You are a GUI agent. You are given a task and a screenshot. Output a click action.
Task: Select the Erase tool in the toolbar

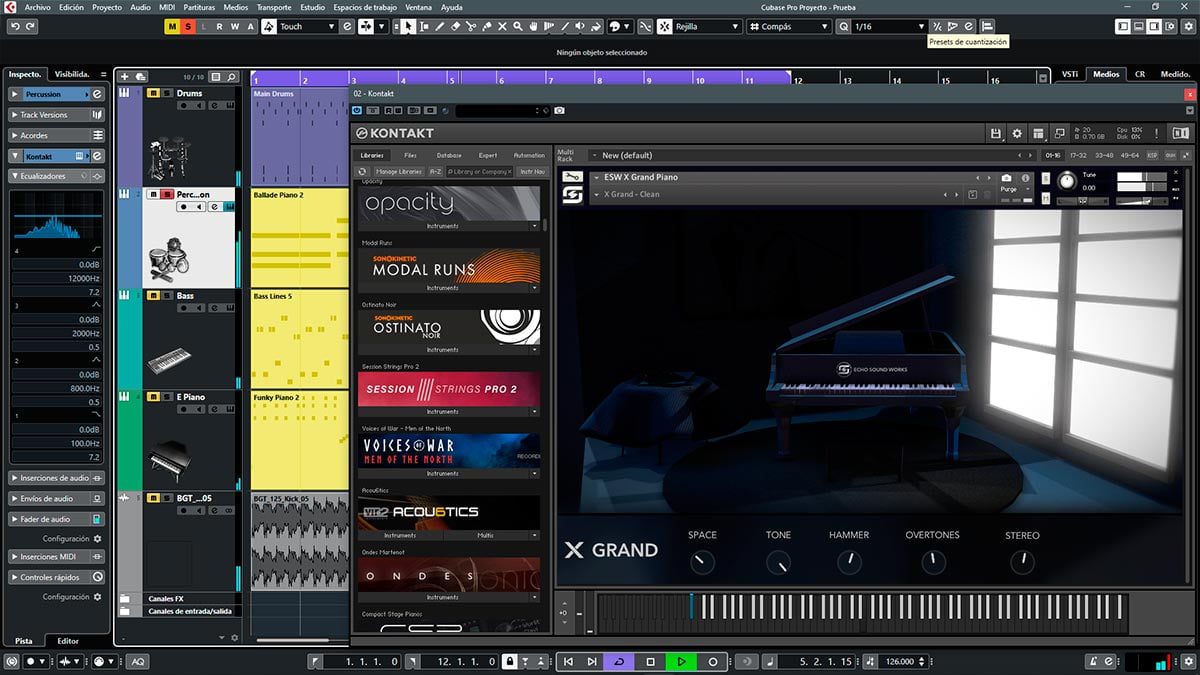coord(456,26)
